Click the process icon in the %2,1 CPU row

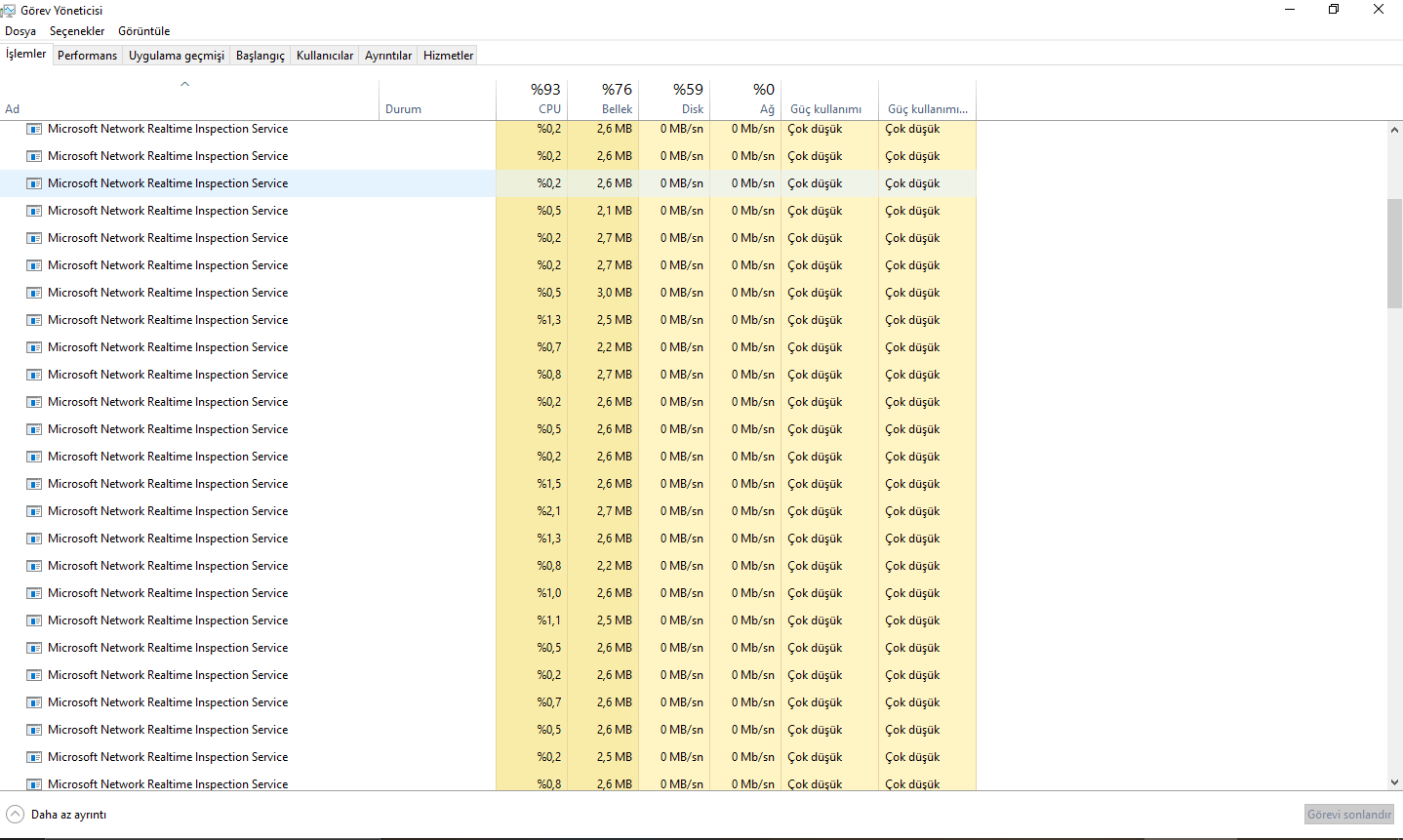point(34,511)
